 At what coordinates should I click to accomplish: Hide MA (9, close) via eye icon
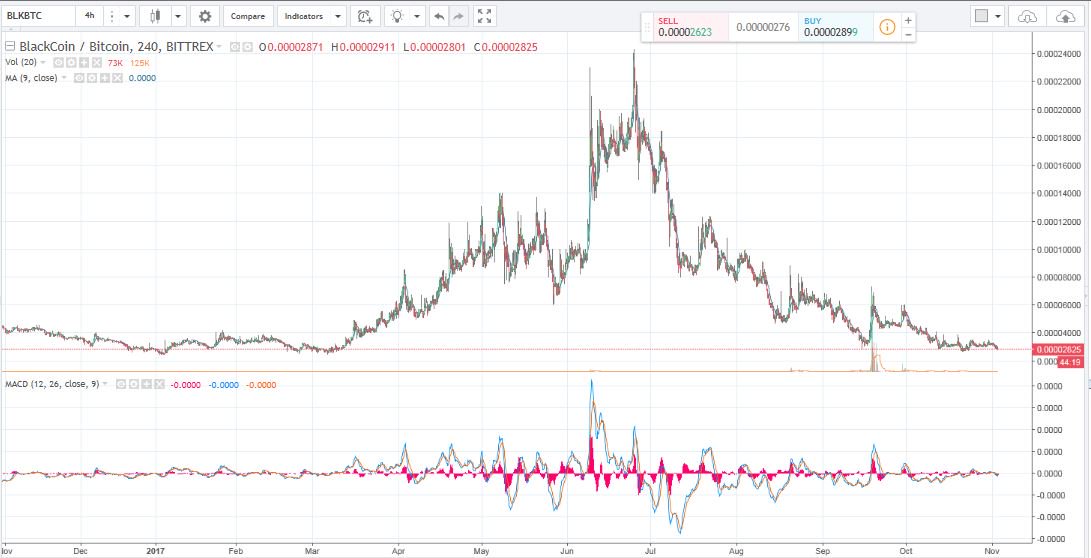pyautogui.click(x=79, y=78)
